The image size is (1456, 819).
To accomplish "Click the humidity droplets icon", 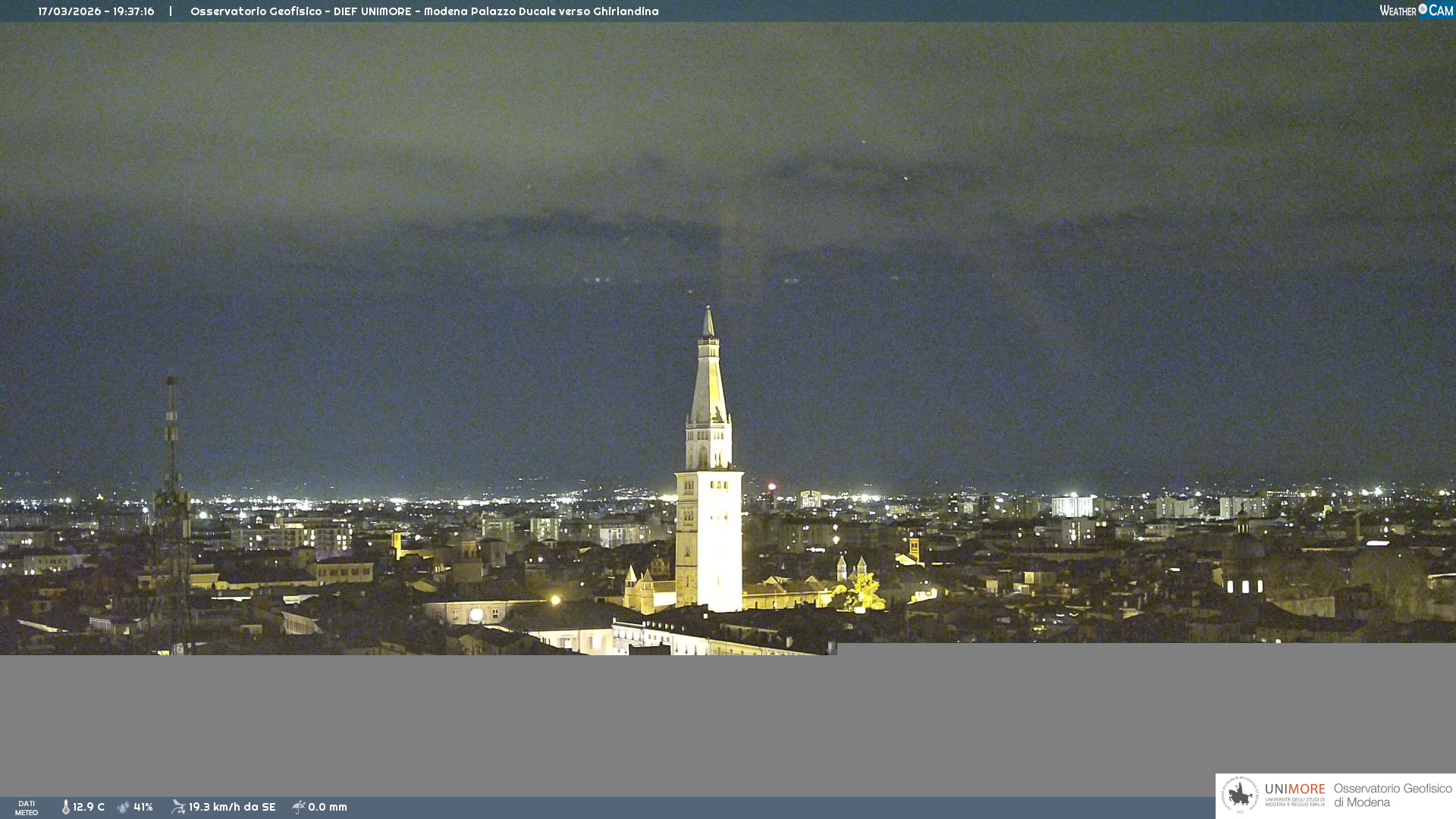I will 124,808.
